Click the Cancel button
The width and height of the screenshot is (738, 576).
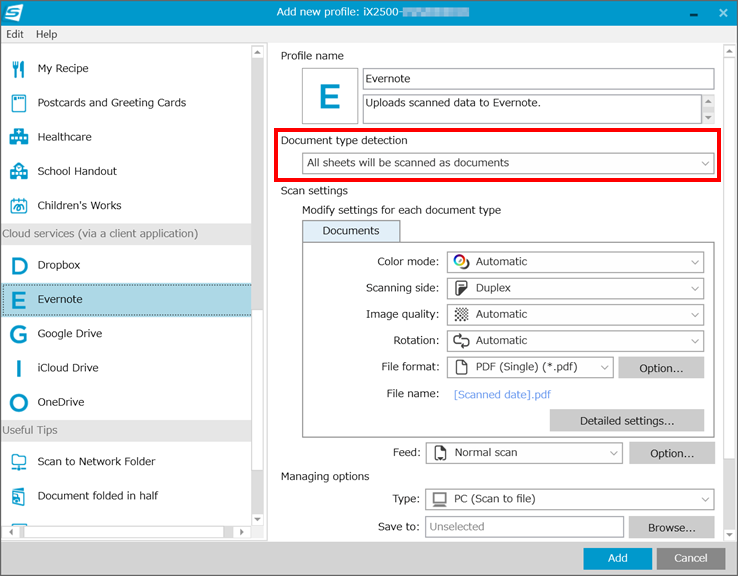click(x=690, y=559)
